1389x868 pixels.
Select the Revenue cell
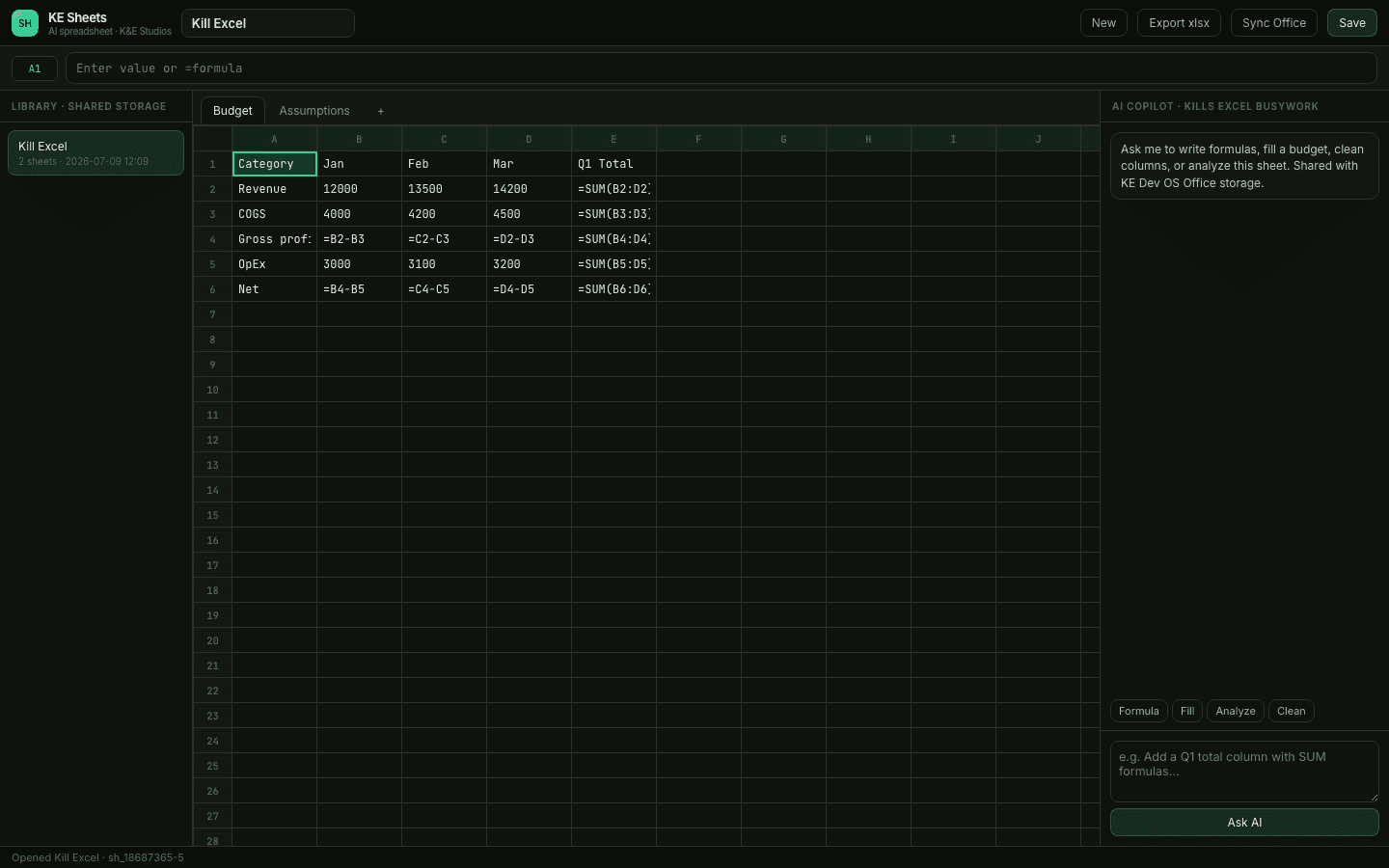pos(274,189)
